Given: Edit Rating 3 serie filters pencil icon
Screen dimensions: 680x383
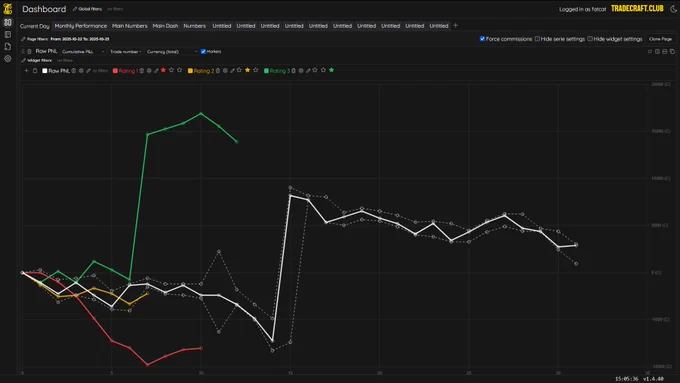Looking at the screenshot, I should 308,71.
